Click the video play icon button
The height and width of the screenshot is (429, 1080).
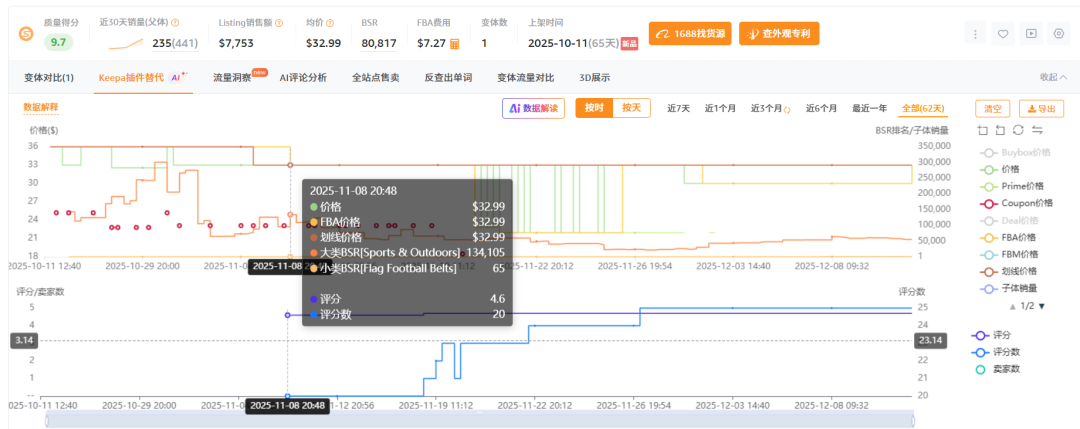point(1031,33)
